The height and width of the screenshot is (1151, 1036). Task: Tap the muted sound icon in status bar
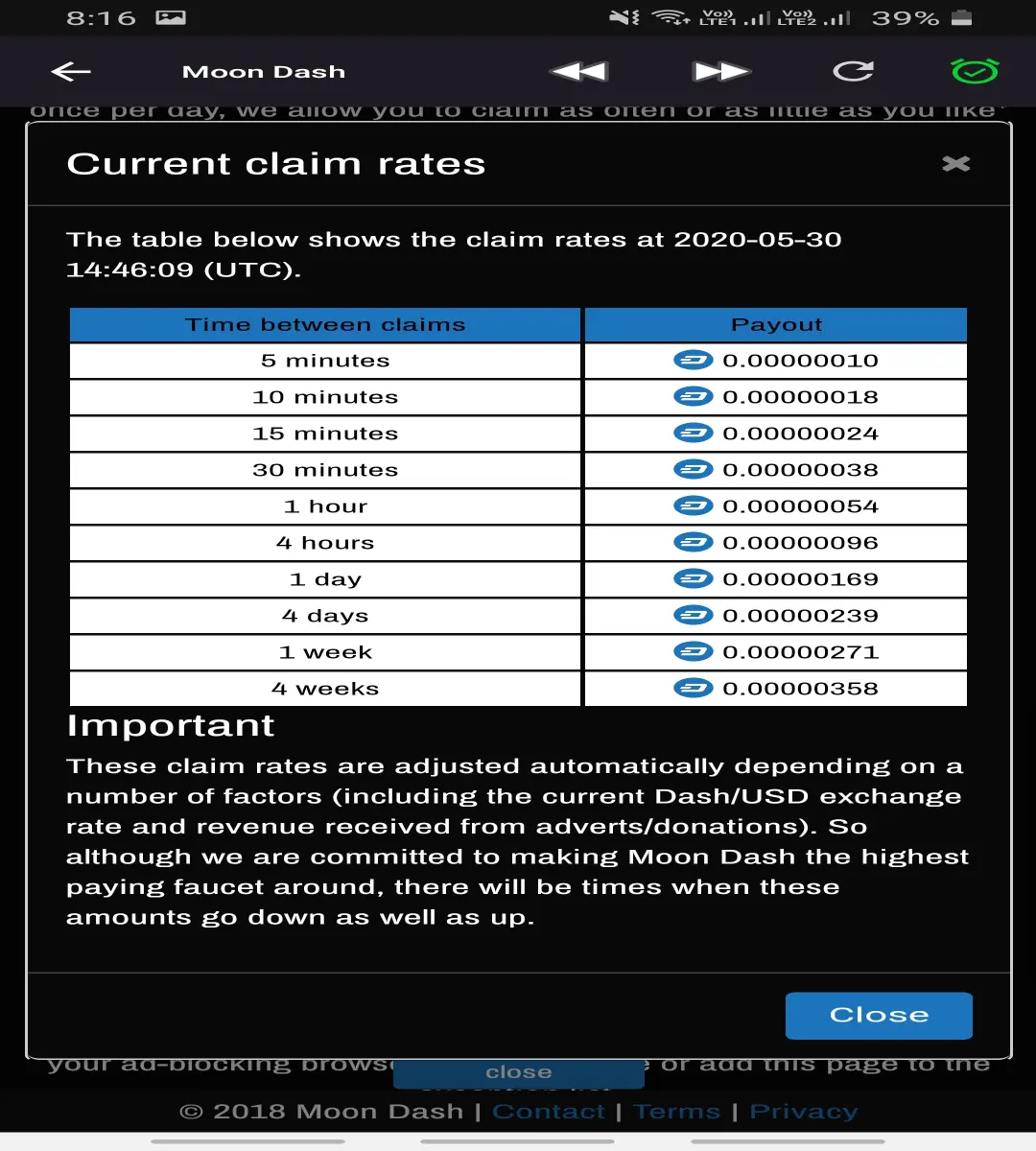point(624,17)
